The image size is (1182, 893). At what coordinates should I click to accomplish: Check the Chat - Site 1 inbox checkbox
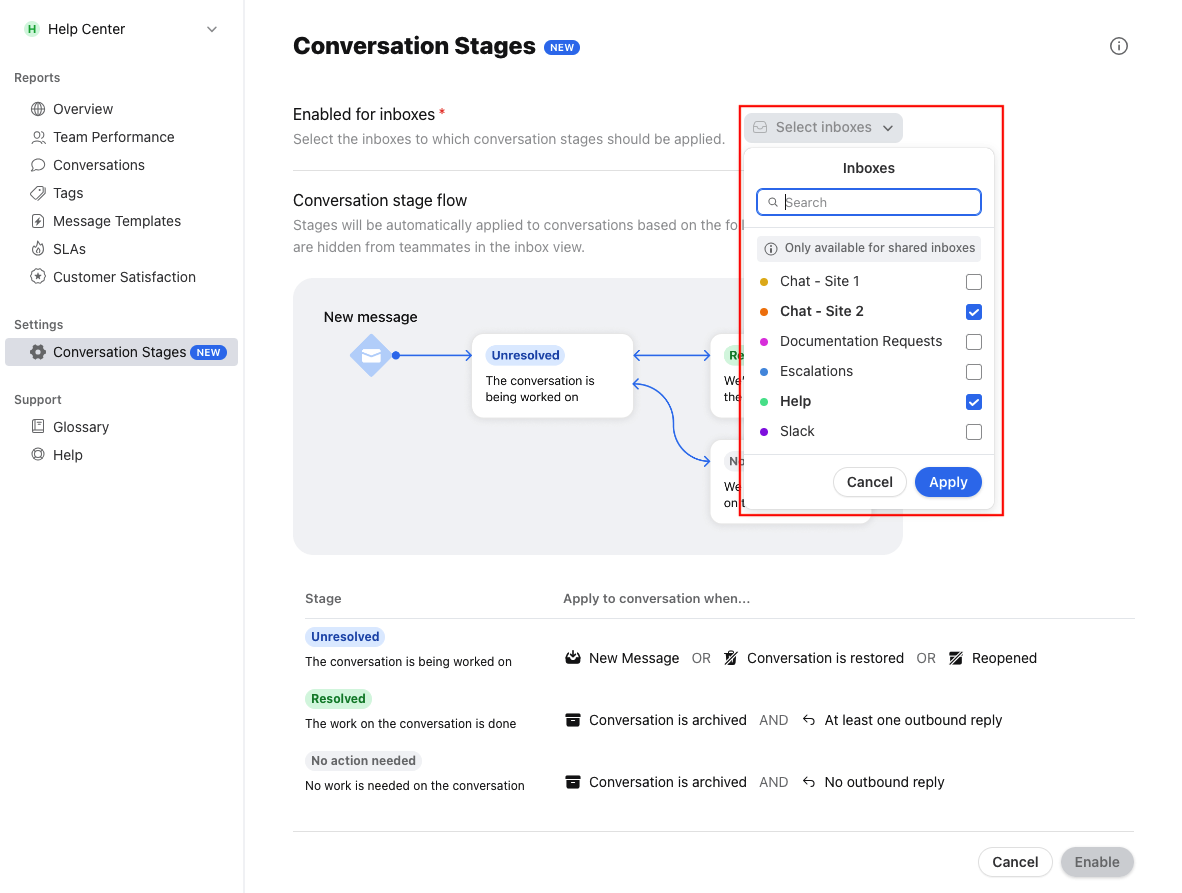click(x=973, y=282)
